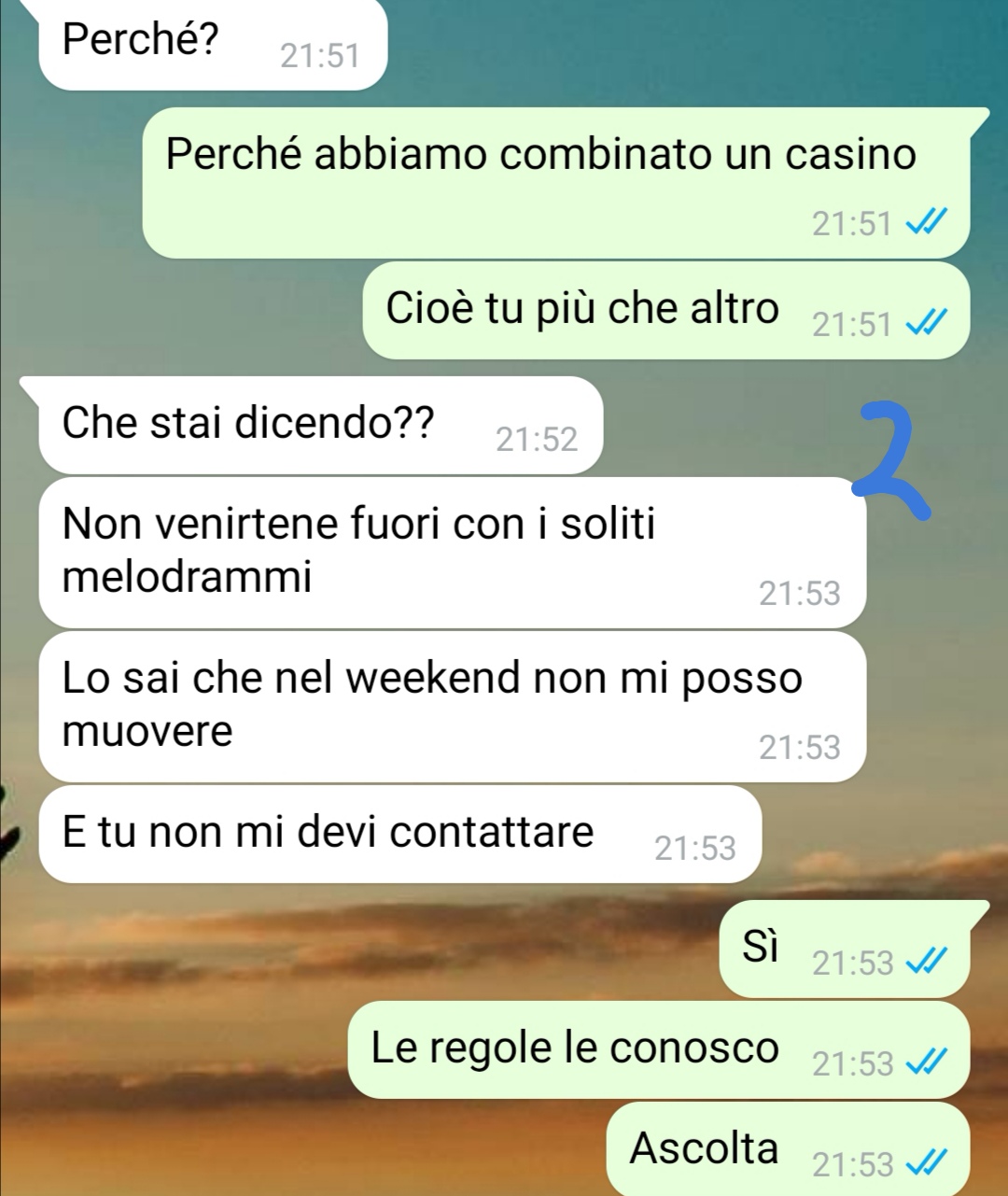Select the 'Sì' sent message bubble
Image resolution: width=1008 pixels, height=1196 pixels.
845,949
